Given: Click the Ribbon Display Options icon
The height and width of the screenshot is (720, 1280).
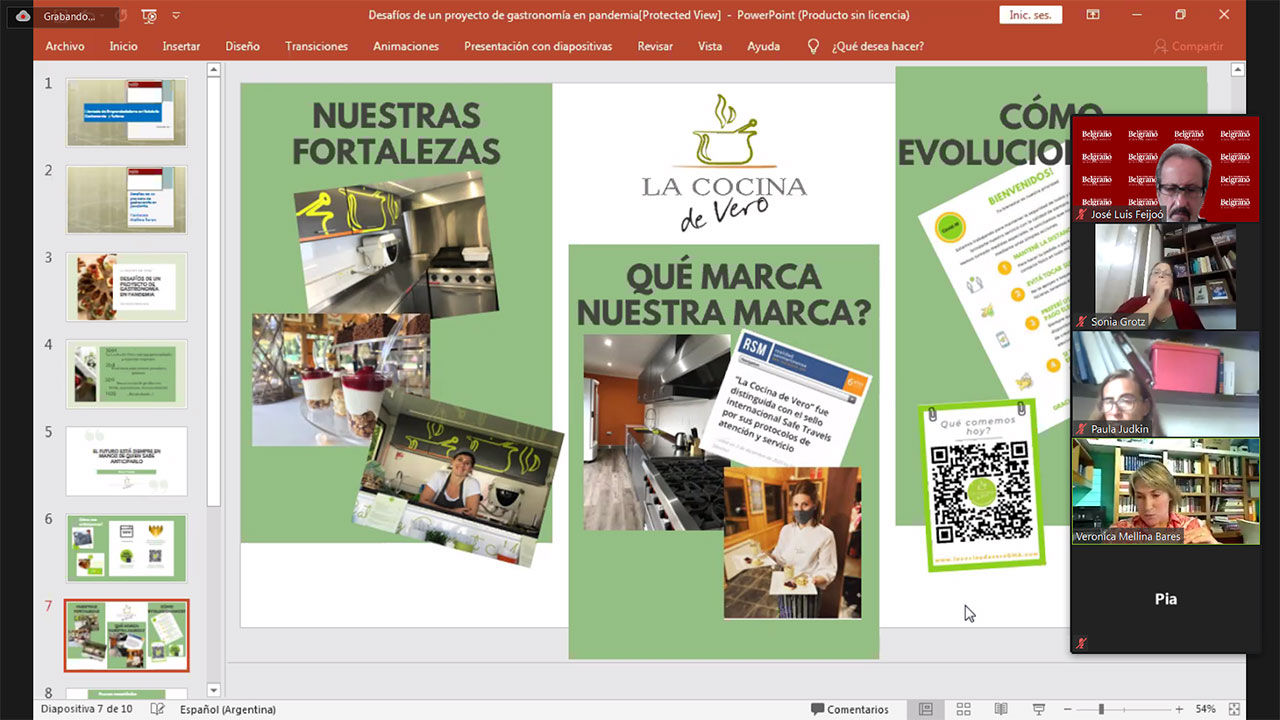Looking at the screenshot, I should point(1093,15).
